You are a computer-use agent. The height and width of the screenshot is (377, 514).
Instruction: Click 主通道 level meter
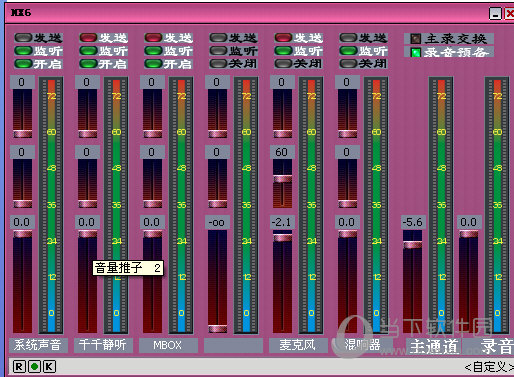[441, 205]
